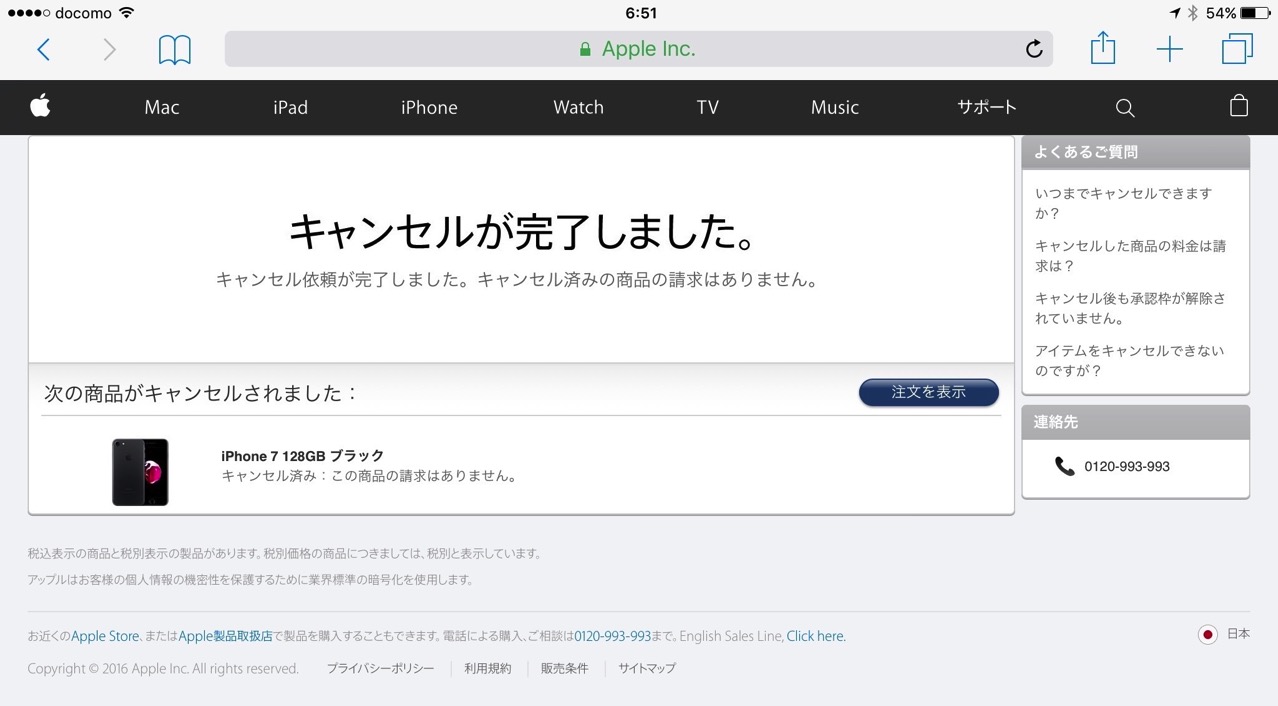1278x706 pixels.
Task: Open 利用規約 in the footer
Action: pyautogui.click(x=487, y=668)
